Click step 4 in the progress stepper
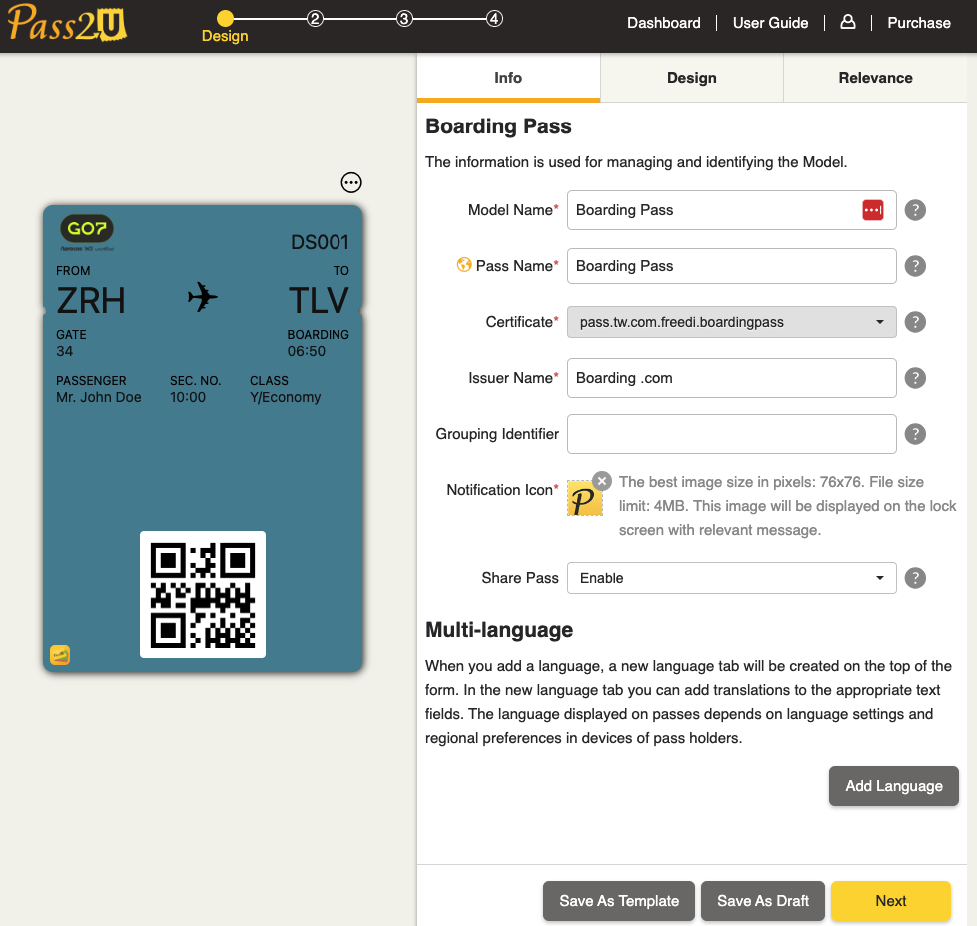 (492, 18)
